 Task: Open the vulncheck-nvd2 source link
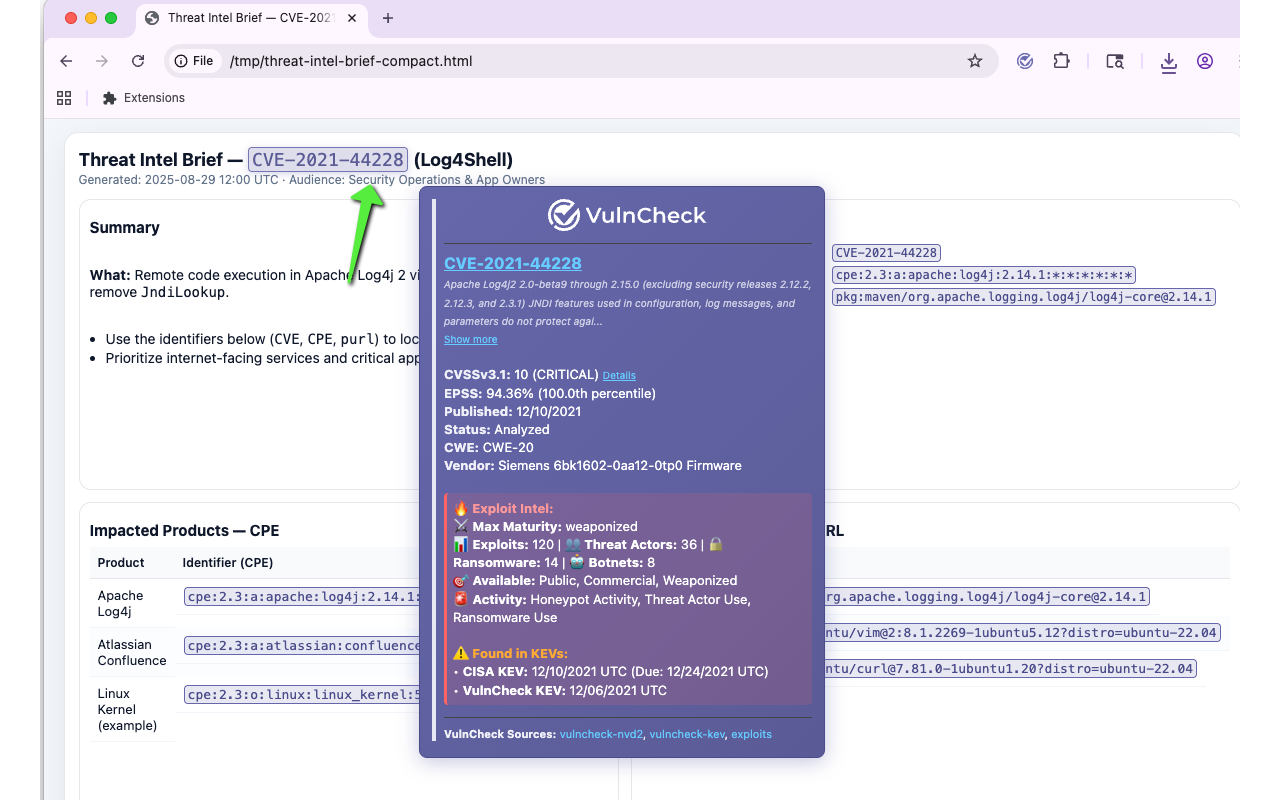pyautogui.click(x=601, y=734)
